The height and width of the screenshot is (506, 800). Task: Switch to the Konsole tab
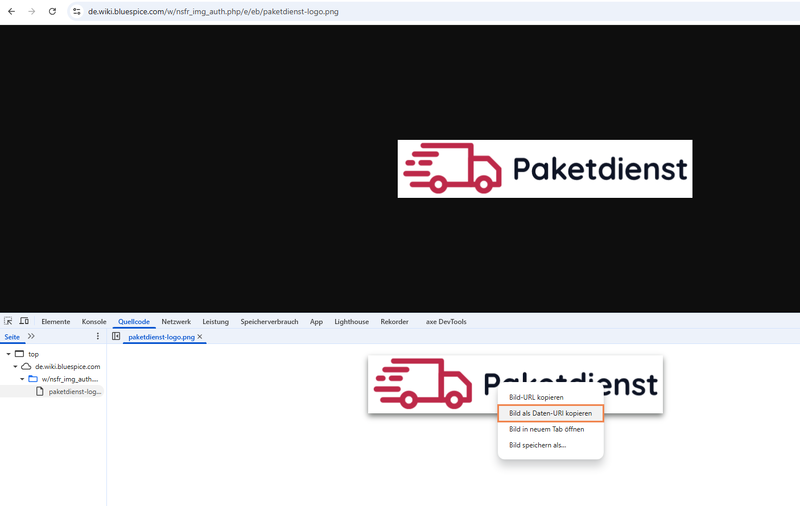94,322
